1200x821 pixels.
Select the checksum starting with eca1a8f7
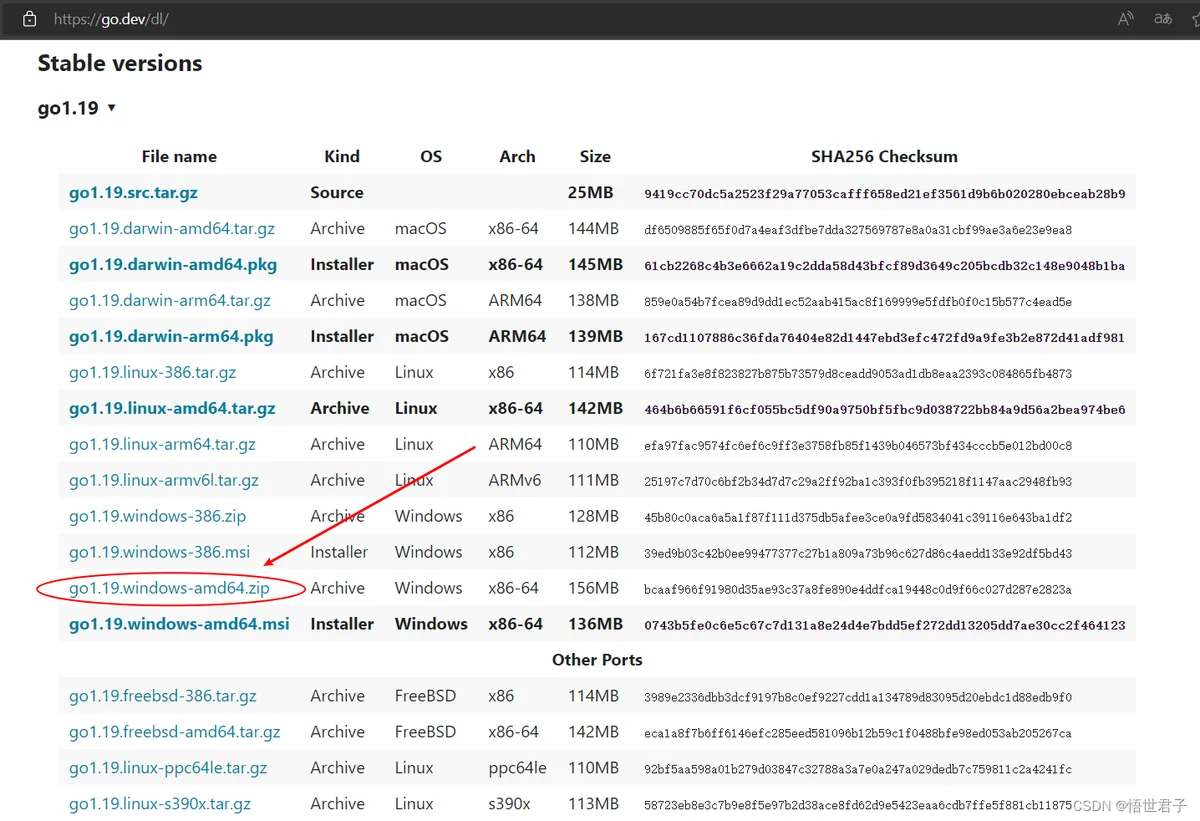click(858, 734)
